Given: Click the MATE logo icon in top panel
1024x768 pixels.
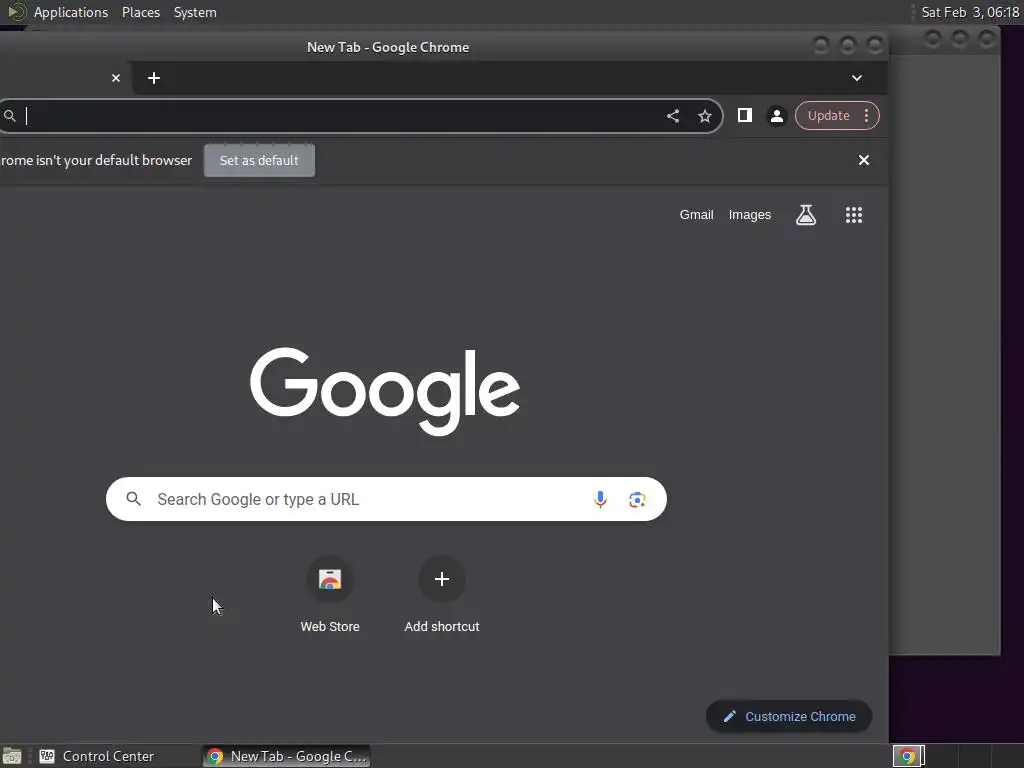Looking at the screenshot, I should pyautogui.click(x=16, y=12).
